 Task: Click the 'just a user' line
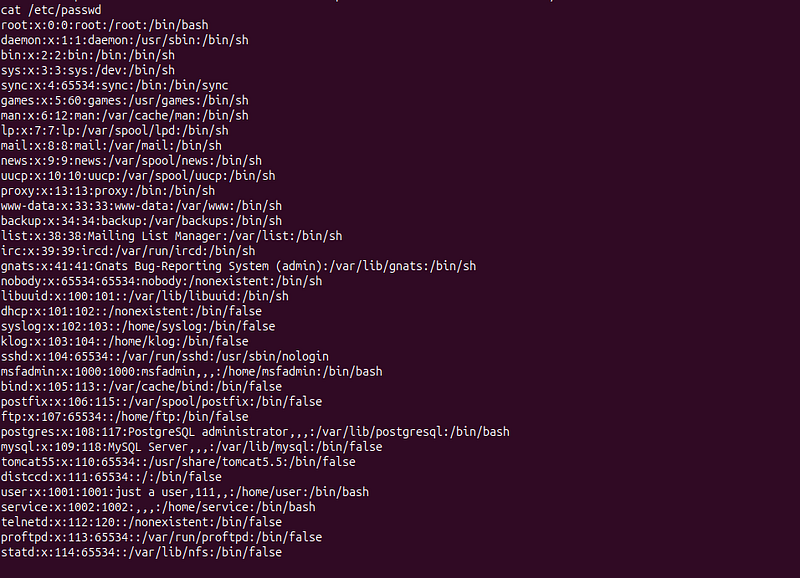pyautogui.click(x=185, y=492)
